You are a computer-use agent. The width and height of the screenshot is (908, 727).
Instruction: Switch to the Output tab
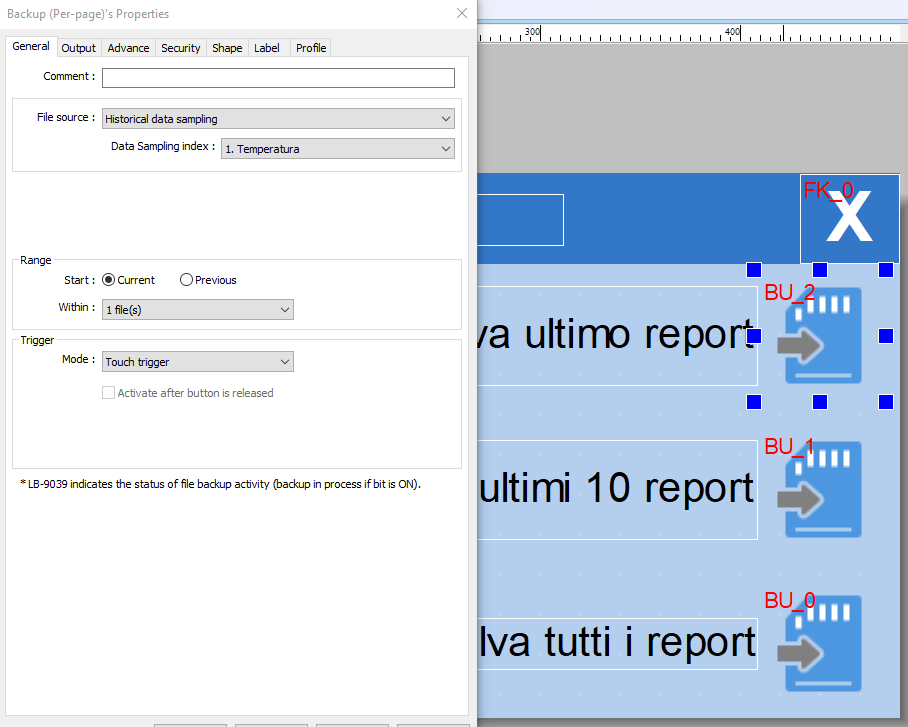[78, 48]
